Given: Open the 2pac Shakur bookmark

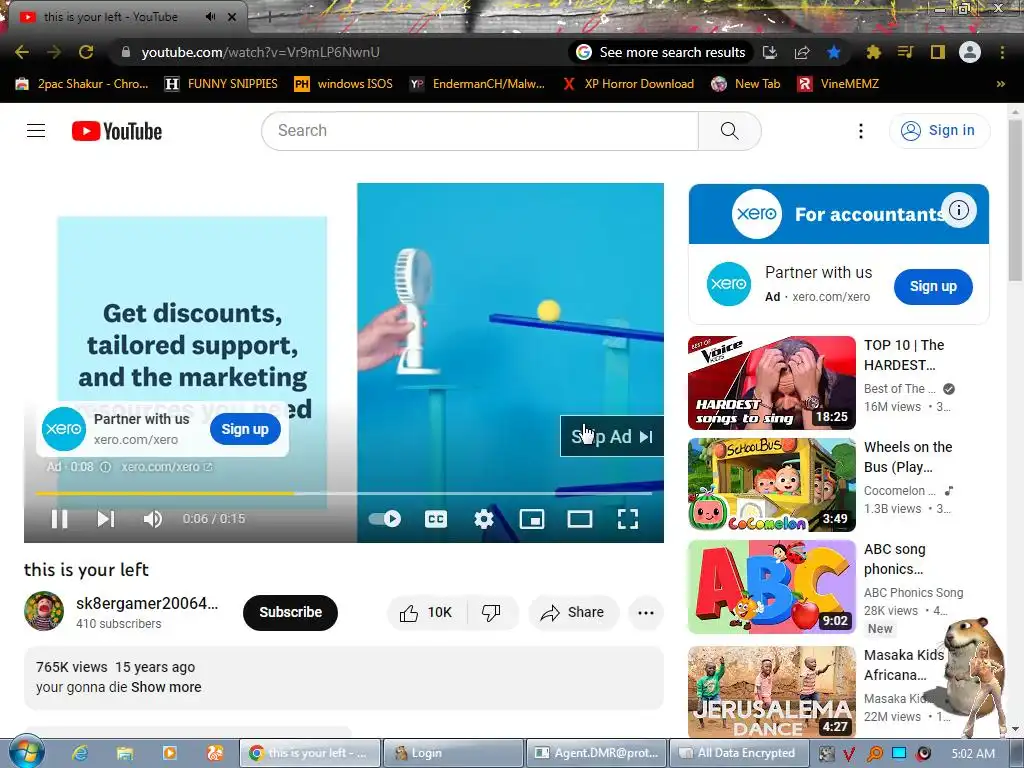Looking at the screenshot, I should pyautogui.click(x=82, y=84).
